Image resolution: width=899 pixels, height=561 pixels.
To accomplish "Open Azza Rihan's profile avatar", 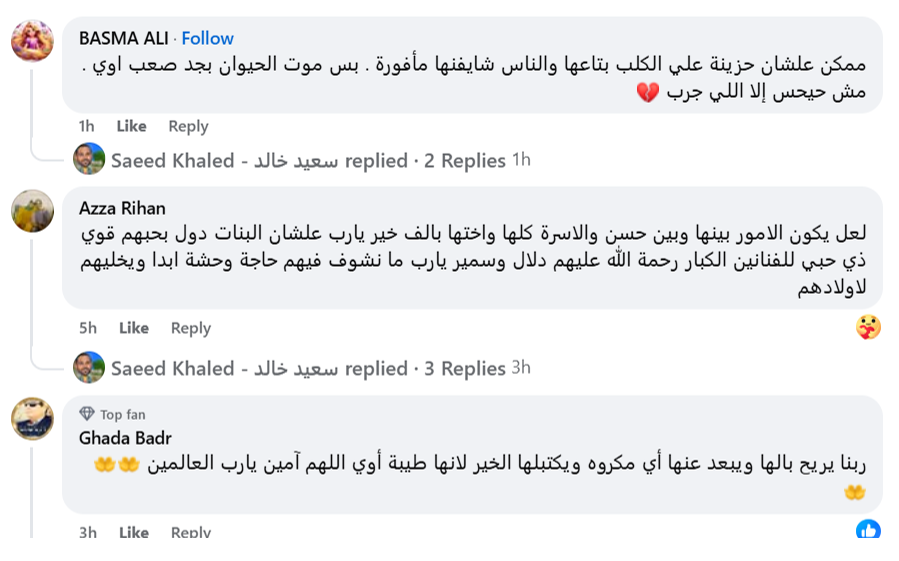I will pyautogui.click(x=33, y=211).
